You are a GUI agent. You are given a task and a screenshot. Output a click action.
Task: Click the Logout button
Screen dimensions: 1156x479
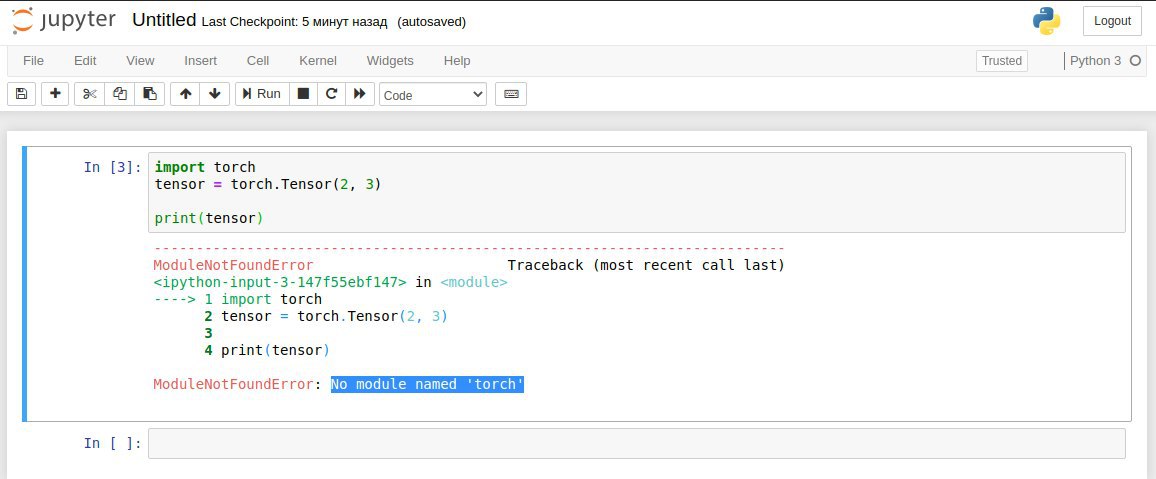pos(1112,21)
